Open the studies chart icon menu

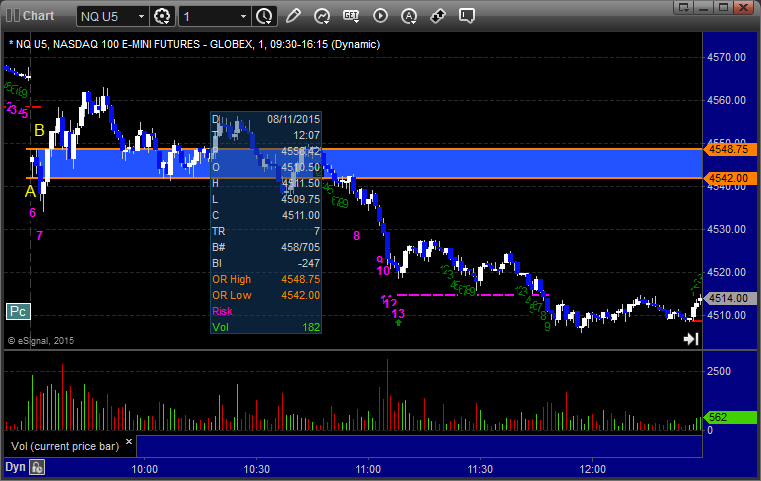click(x=322, y=16)
